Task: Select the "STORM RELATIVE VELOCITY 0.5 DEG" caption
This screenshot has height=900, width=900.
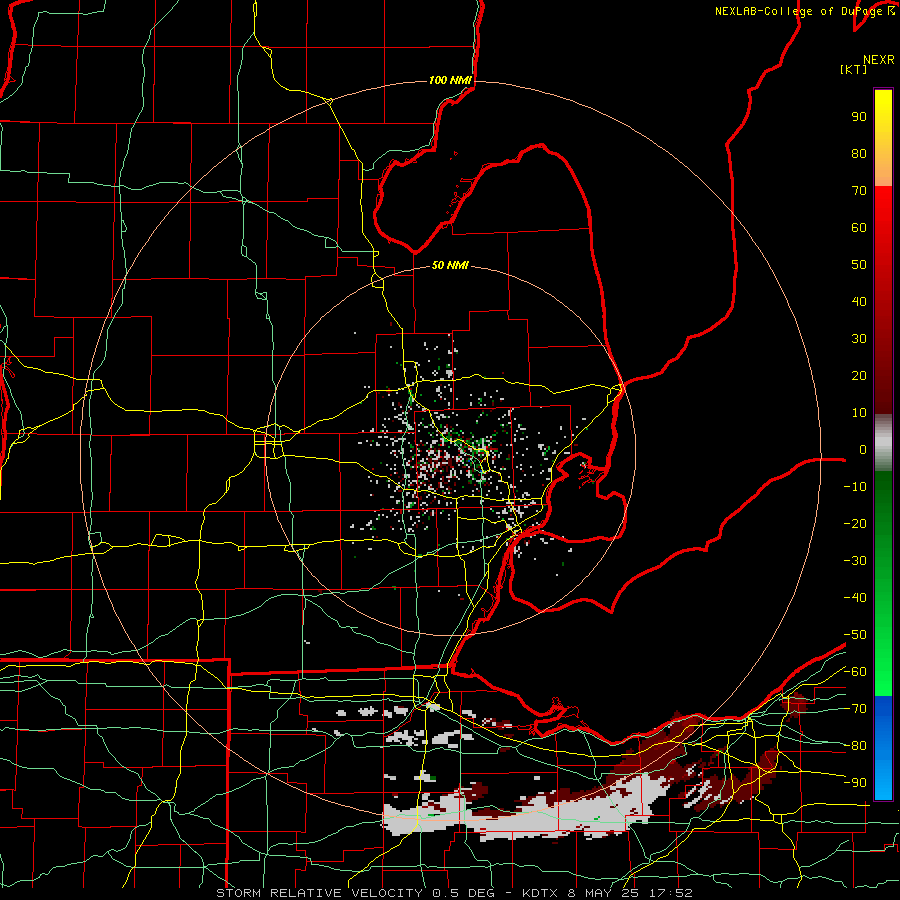Action: (355, 893)
